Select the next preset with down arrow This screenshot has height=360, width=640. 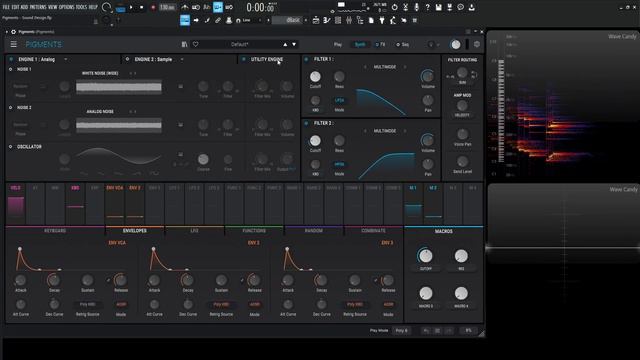[294, 44]
